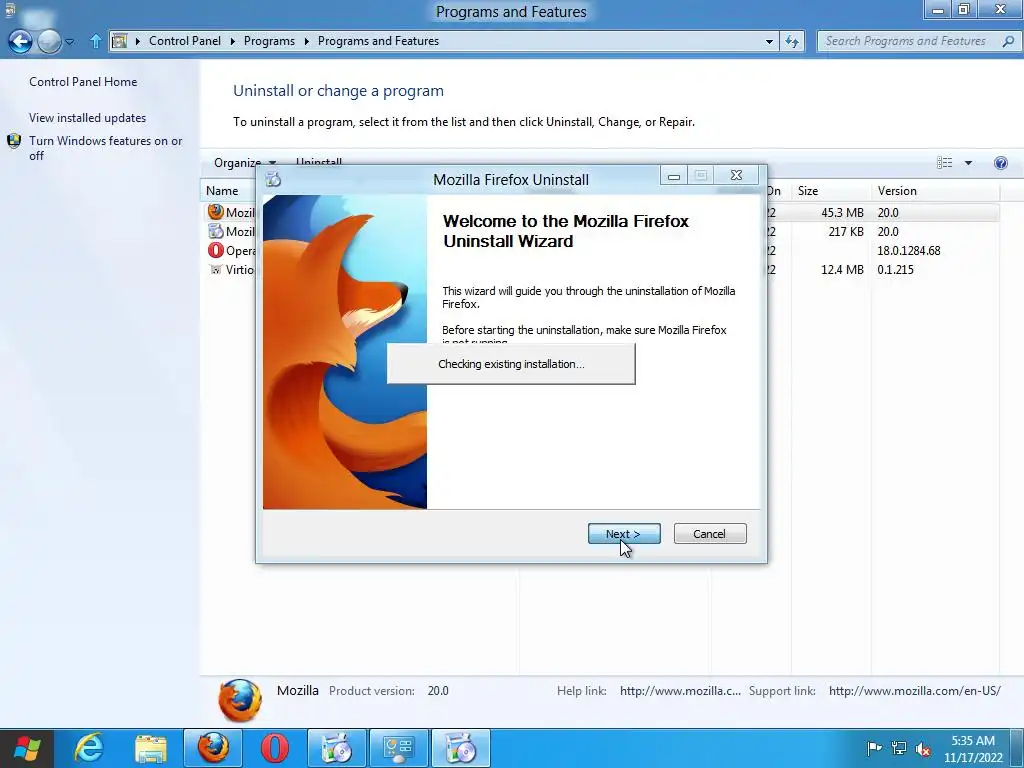Click the 12.4 MB size cell

tap(842, 270)
